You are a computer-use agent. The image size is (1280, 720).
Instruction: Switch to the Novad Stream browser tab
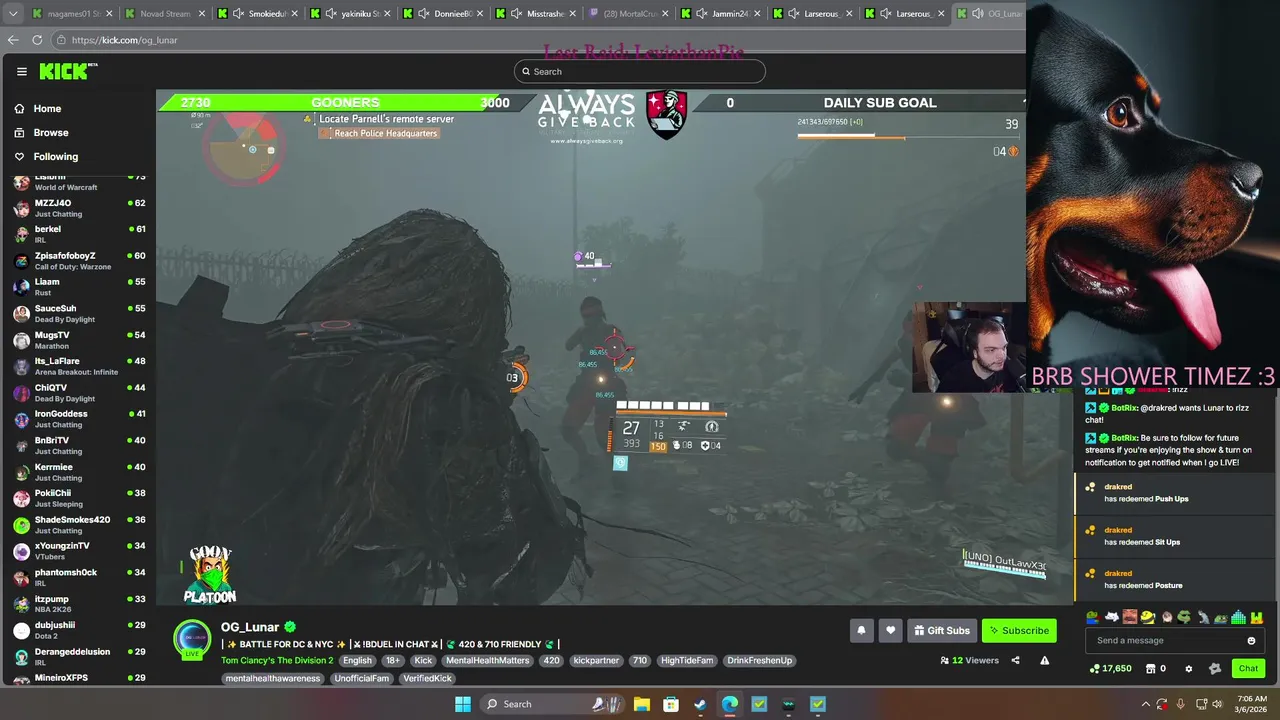point(165,14)
